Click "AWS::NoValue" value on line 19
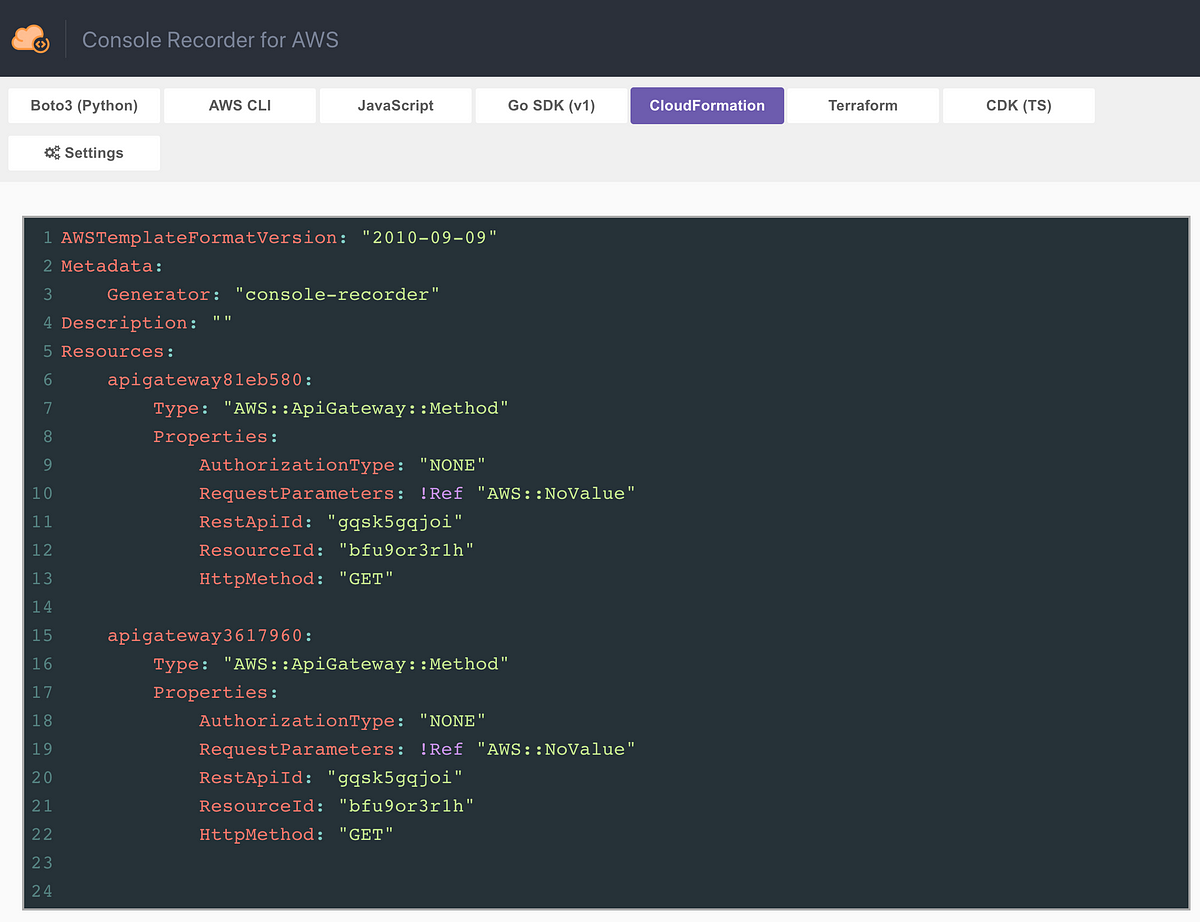This screenshot has width=1200, height=922. coord(556,749)
